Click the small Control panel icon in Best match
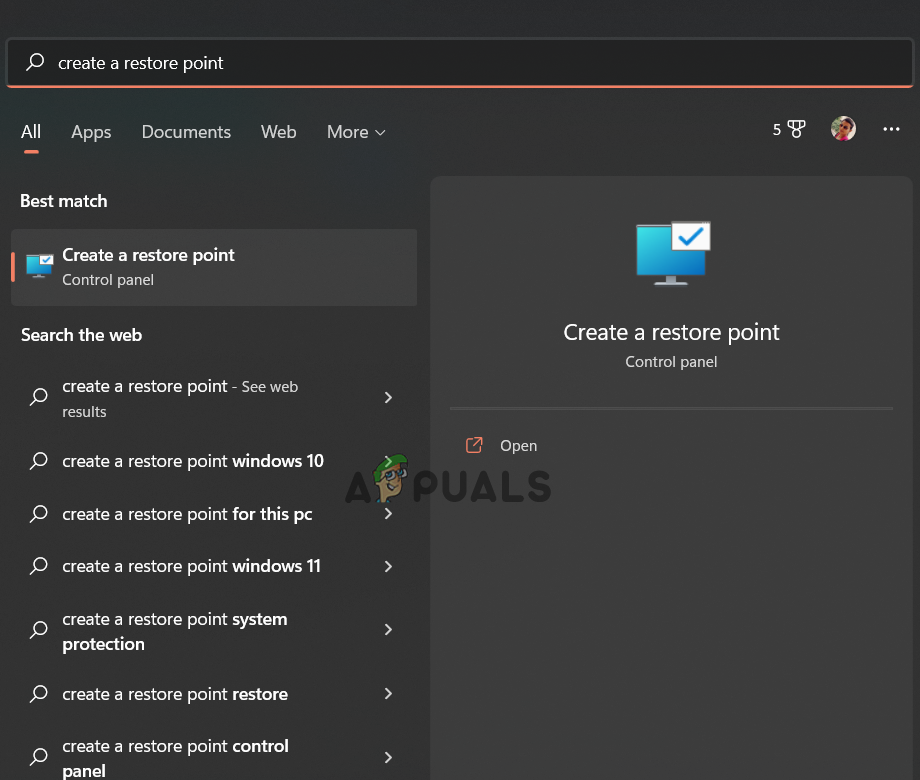920x780 pixels. click(x=40, y=266)
